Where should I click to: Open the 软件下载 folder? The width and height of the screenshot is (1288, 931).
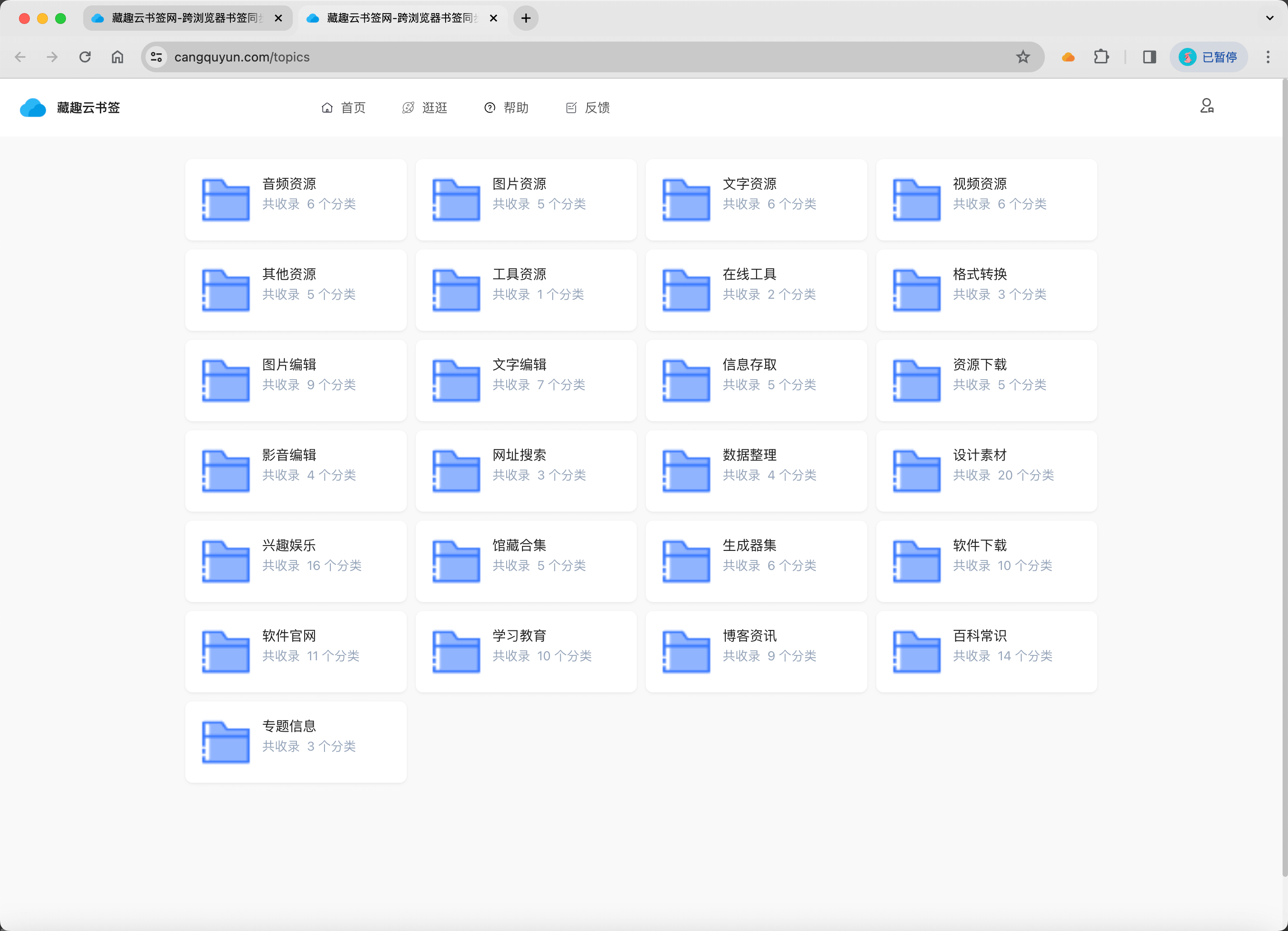coord(987,561)
